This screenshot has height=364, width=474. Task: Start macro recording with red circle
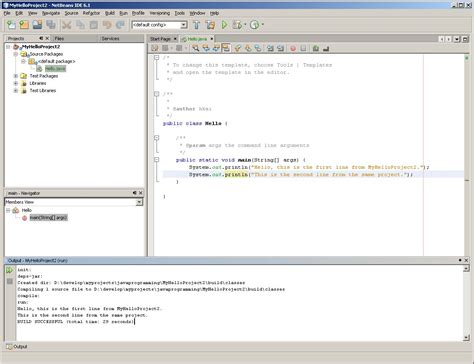(x=293, y=48)
